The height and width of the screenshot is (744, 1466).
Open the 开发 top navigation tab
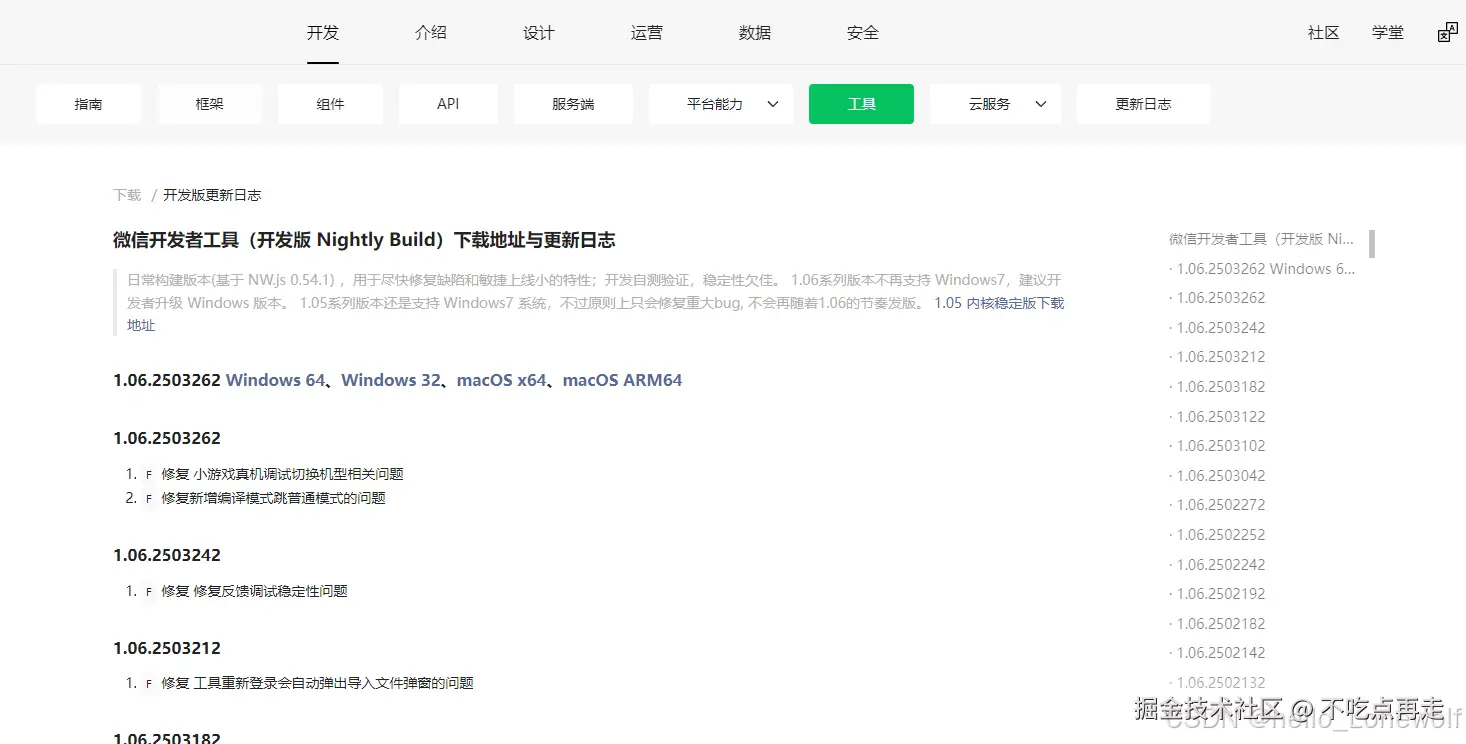click(323, 33)
